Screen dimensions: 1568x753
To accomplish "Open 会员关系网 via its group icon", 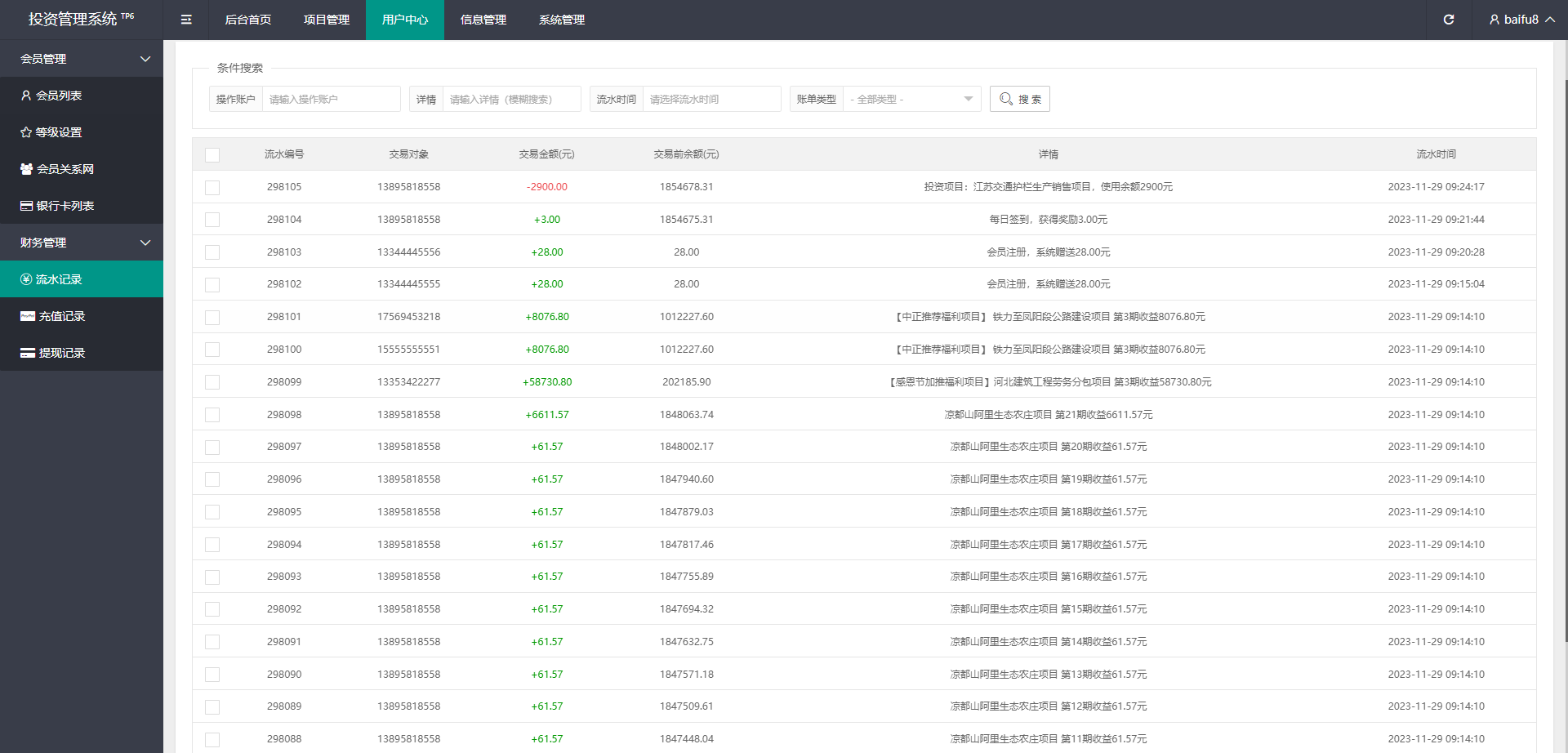I will [26, 169].
